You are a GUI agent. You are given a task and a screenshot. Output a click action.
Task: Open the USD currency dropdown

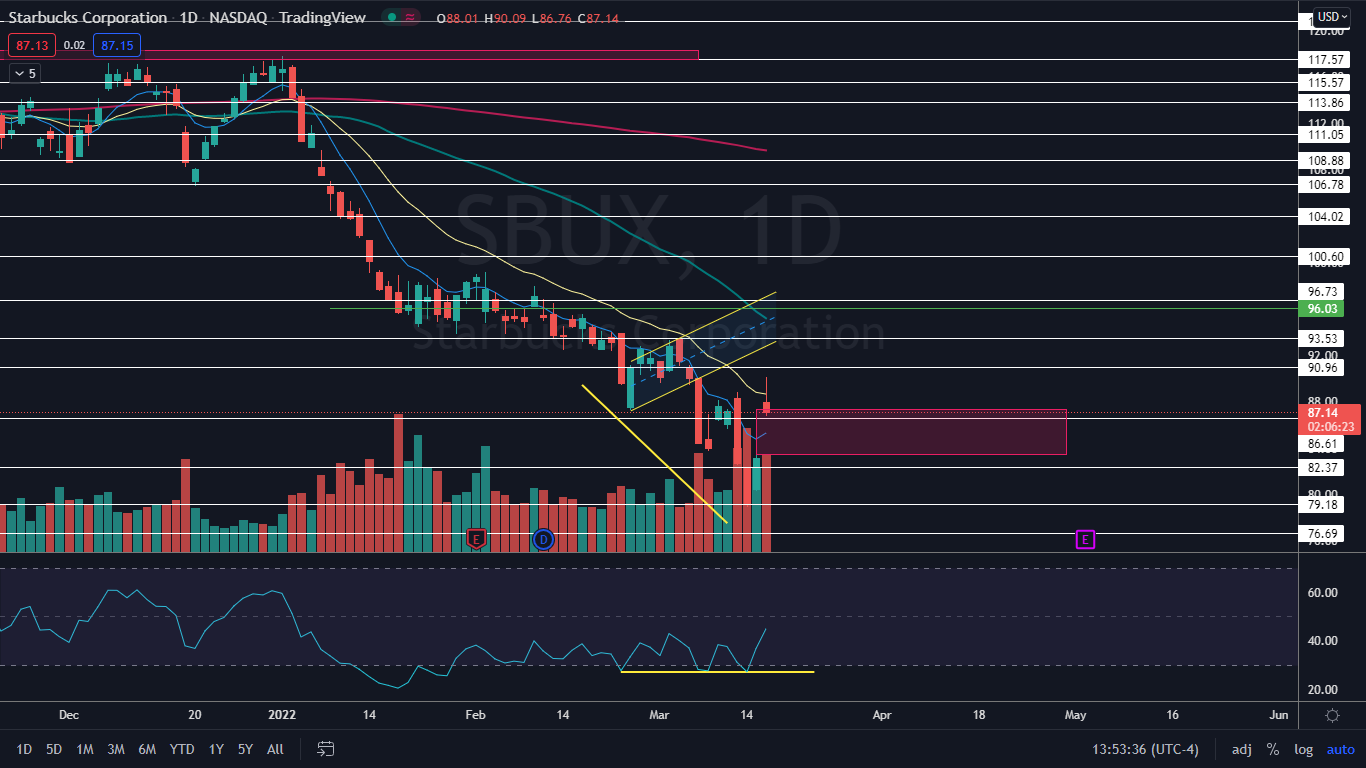[1332, 16]
